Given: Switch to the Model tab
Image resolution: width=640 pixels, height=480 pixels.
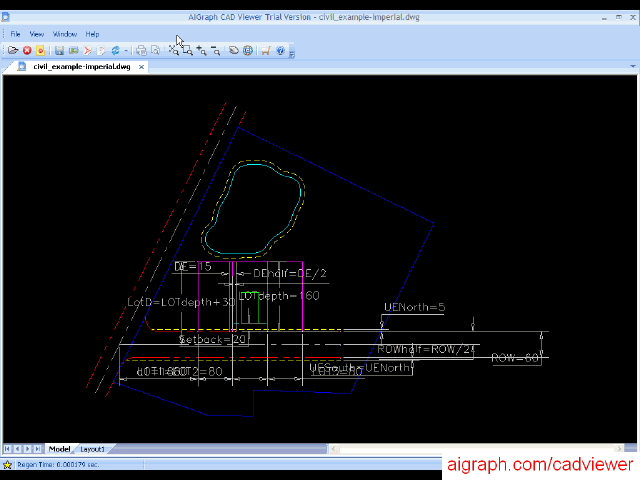Looking at the screenshot, I should point(60,449).
